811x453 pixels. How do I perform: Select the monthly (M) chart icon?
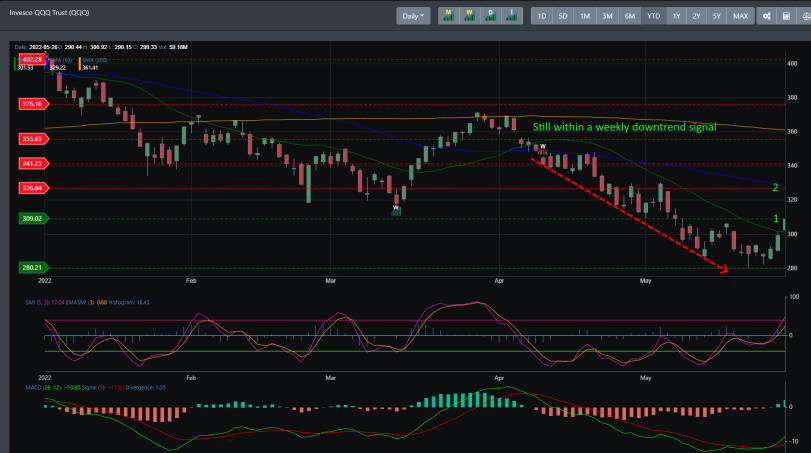pyautogui.click(x=448, y=16)
